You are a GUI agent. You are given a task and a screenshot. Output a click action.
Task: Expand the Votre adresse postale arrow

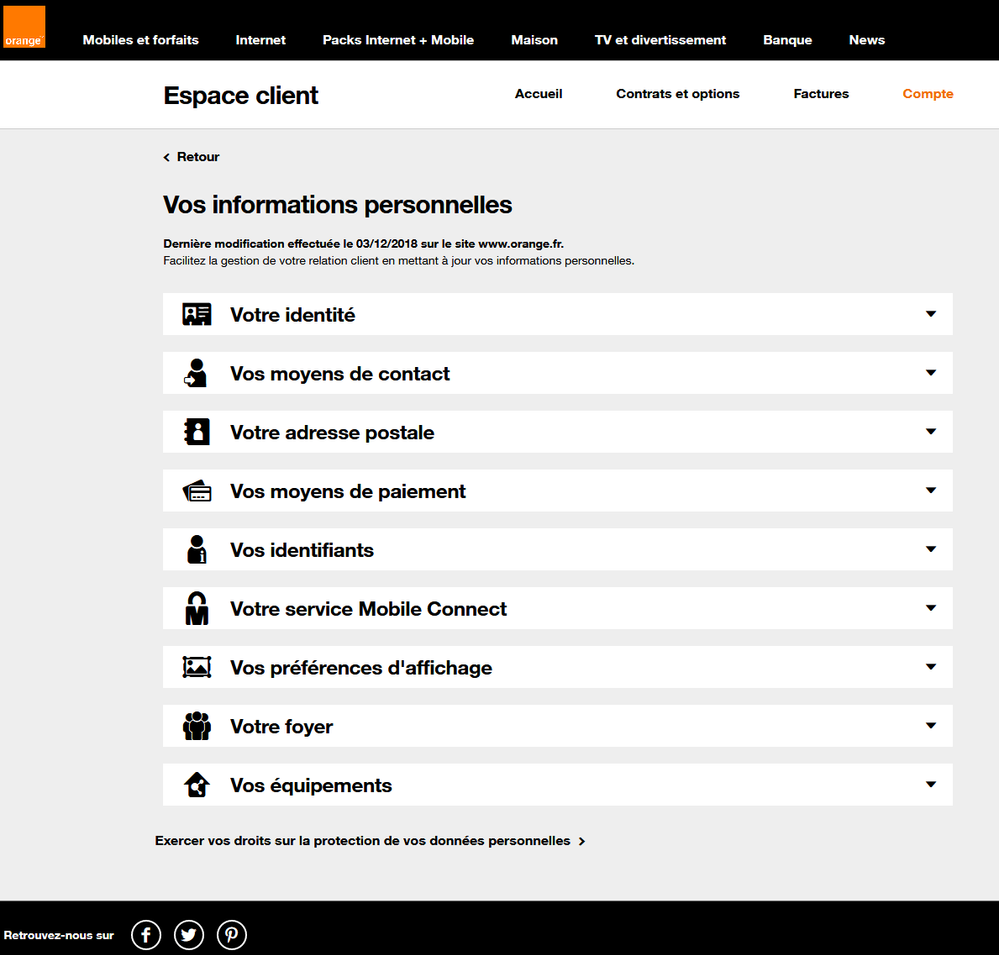pyautogui.click(x=931, y=431)
